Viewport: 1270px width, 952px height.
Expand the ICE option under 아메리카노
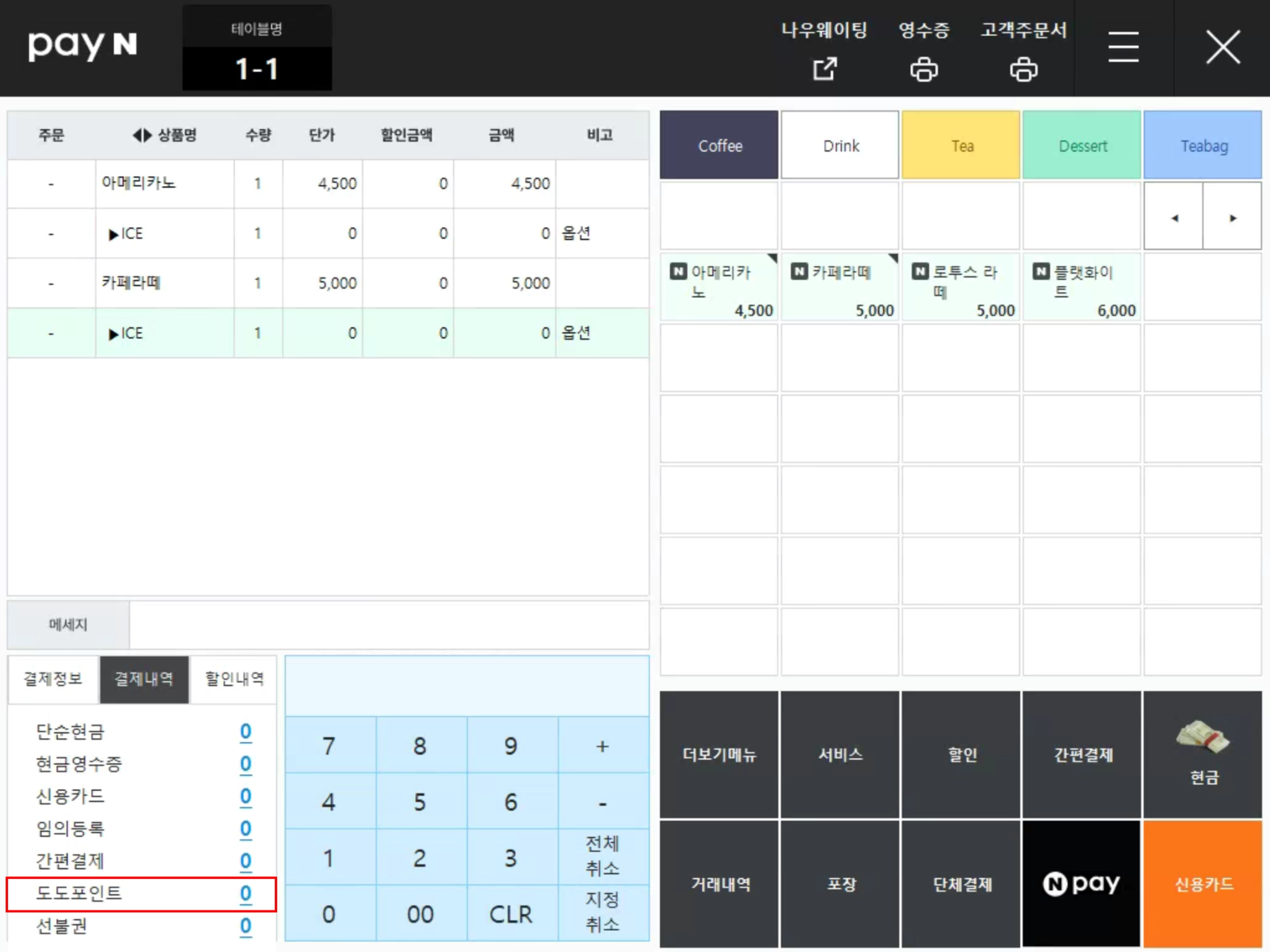(x=113, y=234)
